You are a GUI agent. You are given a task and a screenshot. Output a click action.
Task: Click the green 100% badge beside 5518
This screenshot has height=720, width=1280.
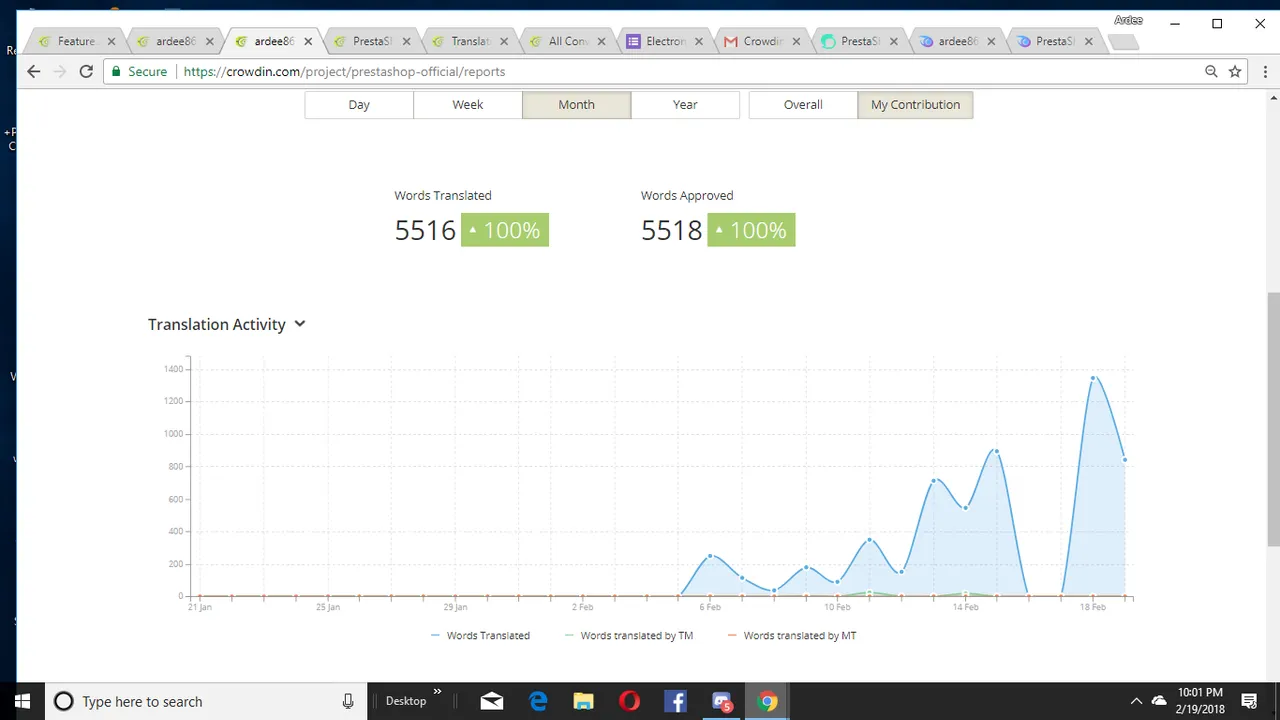point(751,230)
